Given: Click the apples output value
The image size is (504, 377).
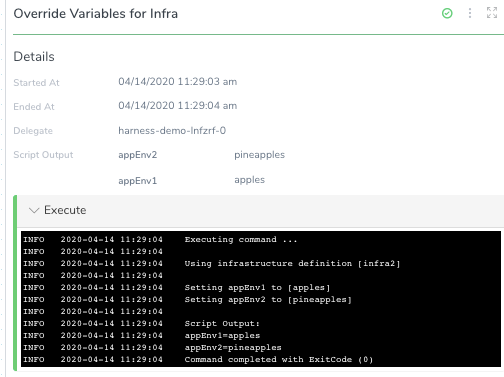Looking at the screenshot, I should (250, 180).
